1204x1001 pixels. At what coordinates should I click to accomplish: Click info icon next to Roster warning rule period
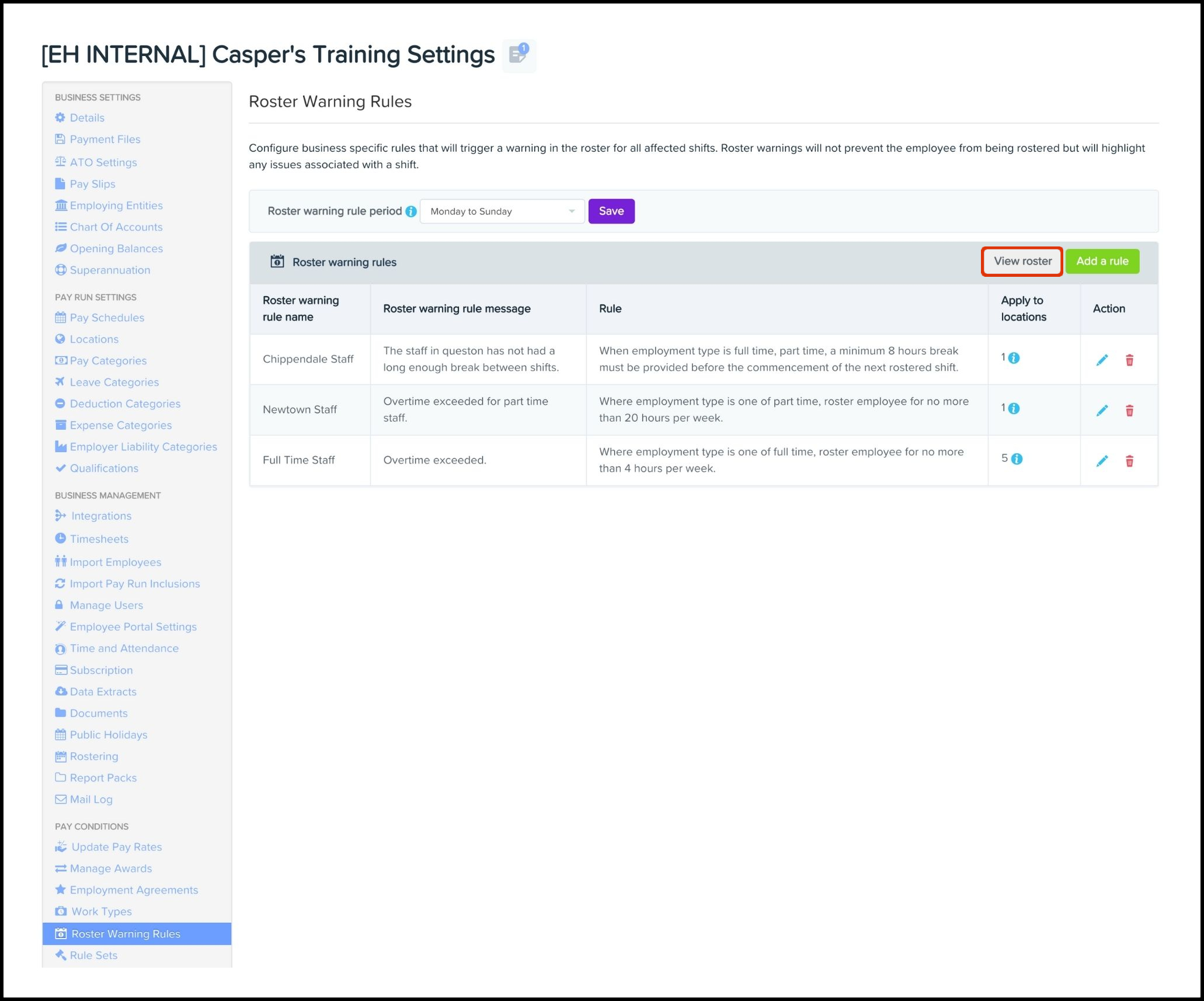click(x=411, y=211)
